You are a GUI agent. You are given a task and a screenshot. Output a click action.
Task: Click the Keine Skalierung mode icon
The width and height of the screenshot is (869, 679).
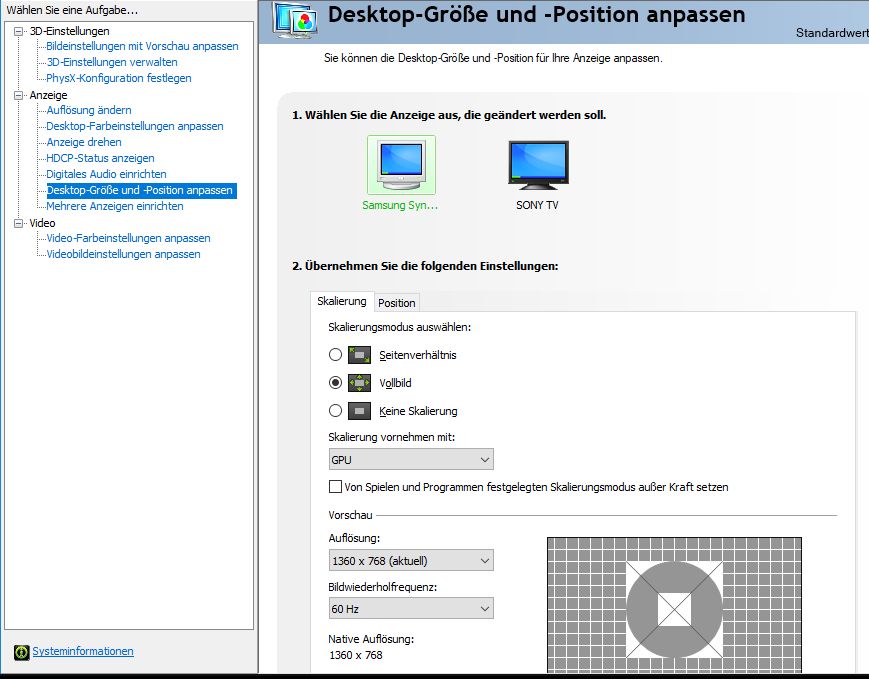pos(359,410)
